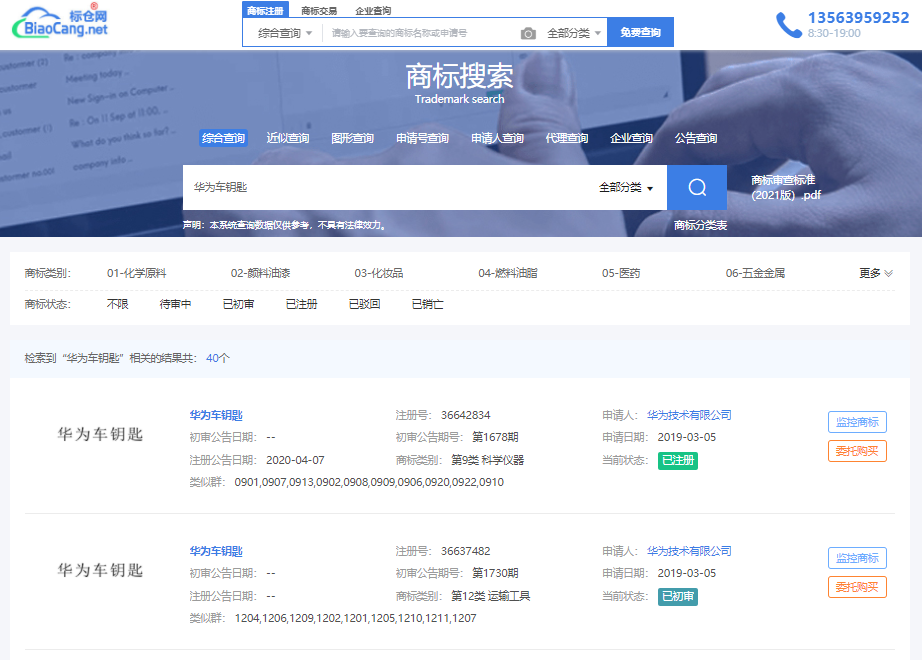922x660 pixels.
Task: Click the 已初审 status badge on 36637482
Action: (678, 596)
